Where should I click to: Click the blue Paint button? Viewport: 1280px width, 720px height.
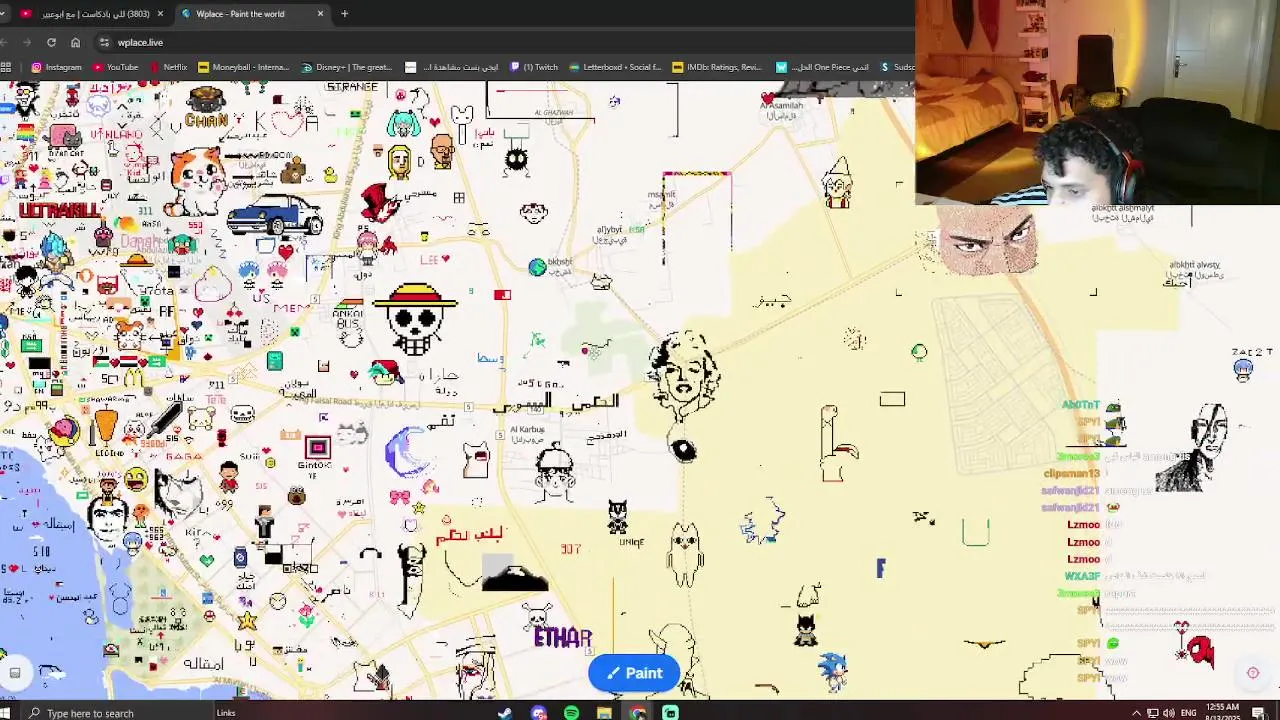tap(634, 673)
